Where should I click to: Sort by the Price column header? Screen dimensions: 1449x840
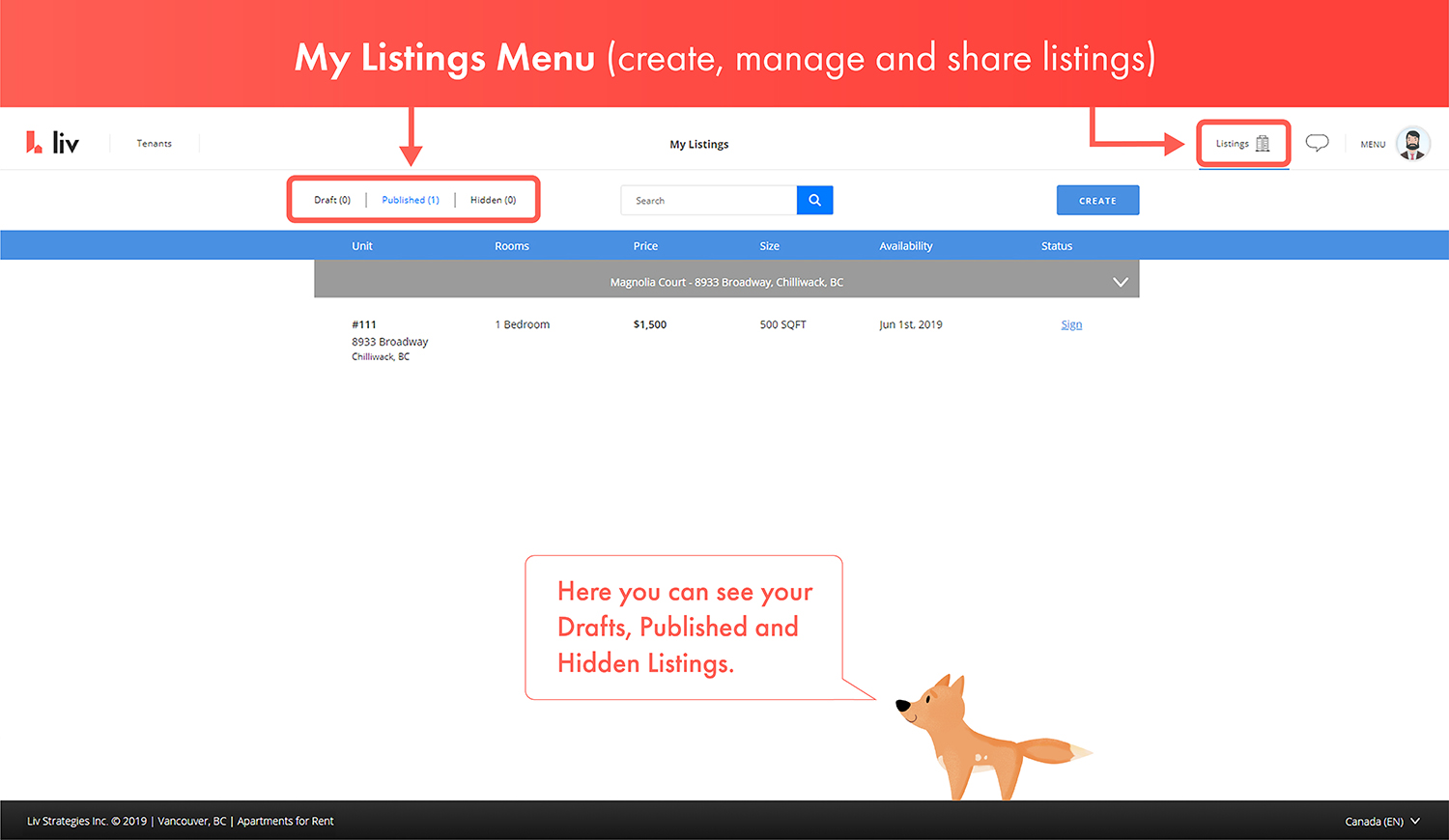click(645, 246)
